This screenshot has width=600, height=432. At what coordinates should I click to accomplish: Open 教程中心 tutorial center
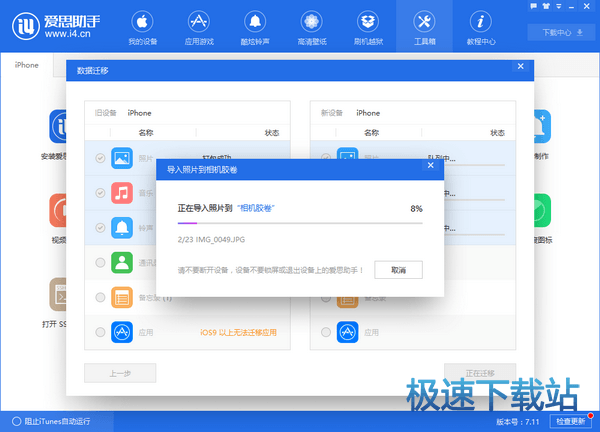pos(481,28)
